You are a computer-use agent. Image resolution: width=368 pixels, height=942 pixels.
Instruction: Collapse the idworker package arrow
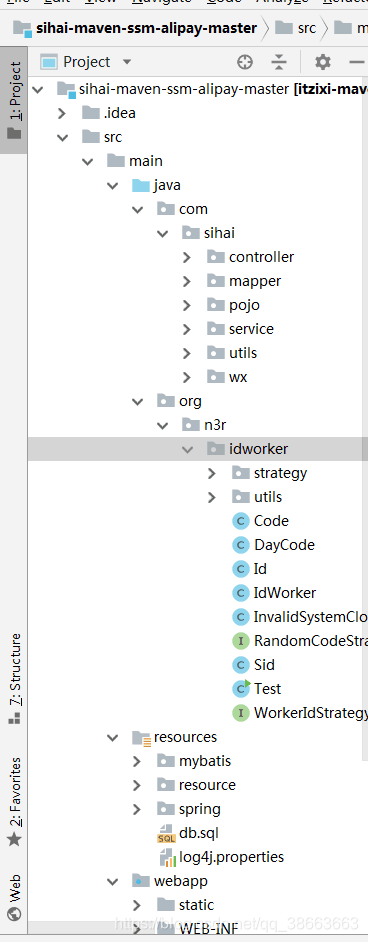187,449
